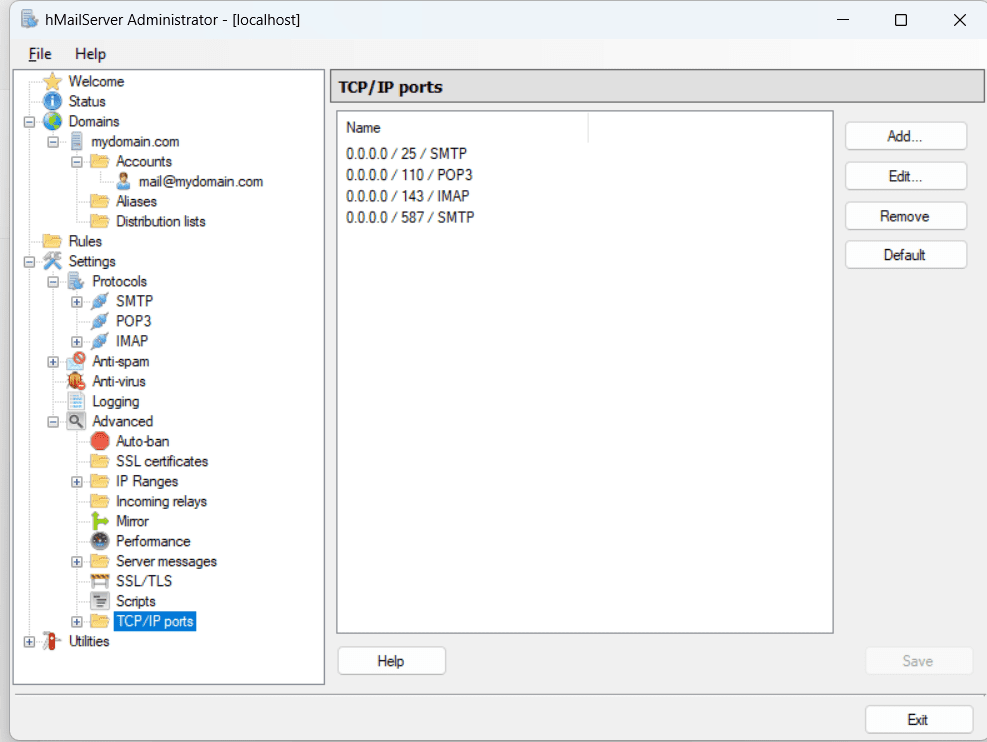Click the Domains globe icon
The height and width of the screenshot is (742, 987).
coord(50,121)
